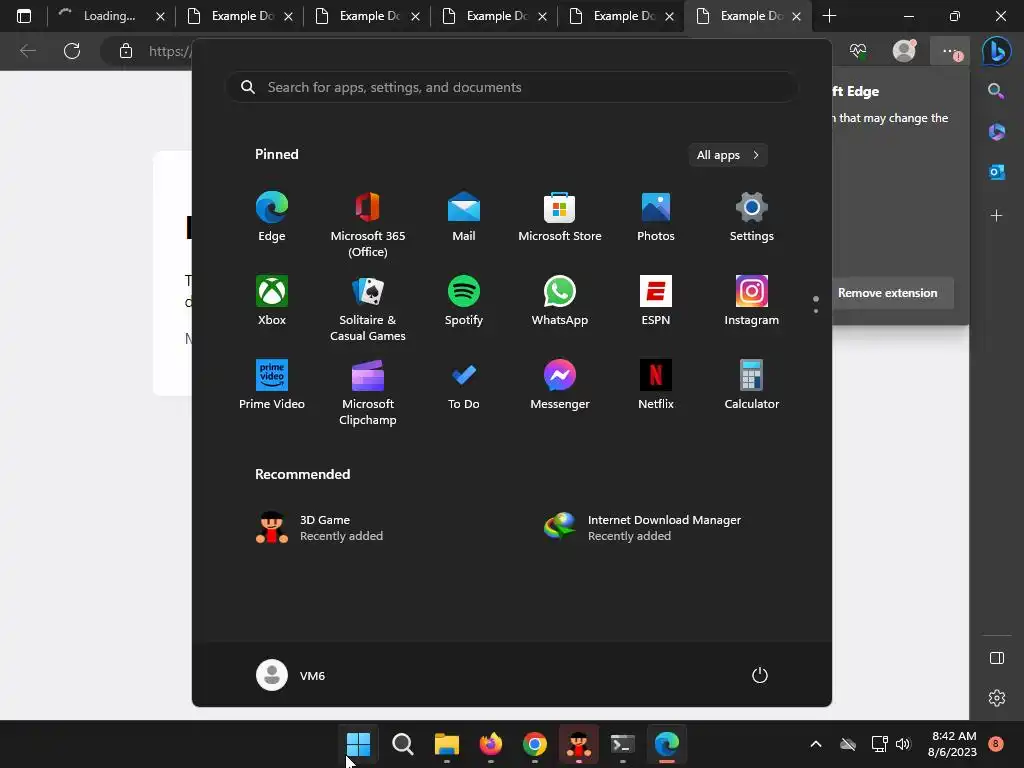Viewport: 1024px width, 768px height.
Task: Click Remove extension button
Action: (x=888, y=293)
